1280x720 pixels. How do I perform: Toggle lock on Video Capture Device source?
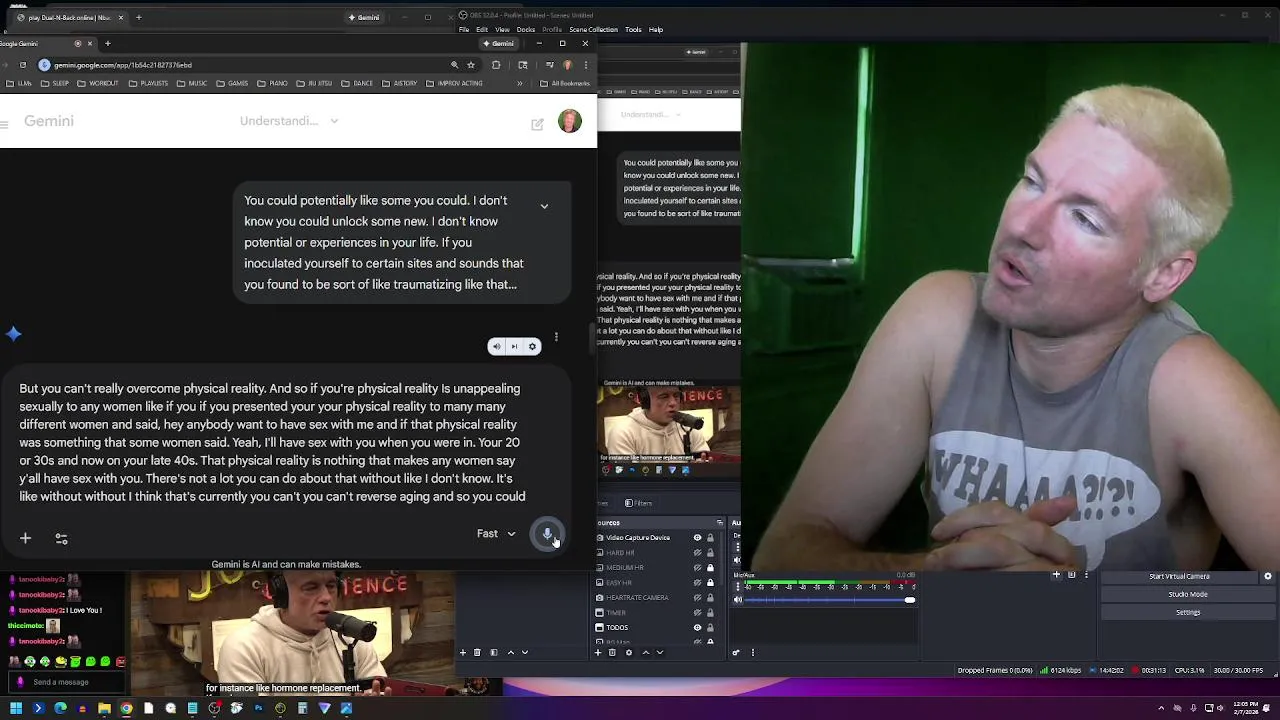click(x=711, y=538)
